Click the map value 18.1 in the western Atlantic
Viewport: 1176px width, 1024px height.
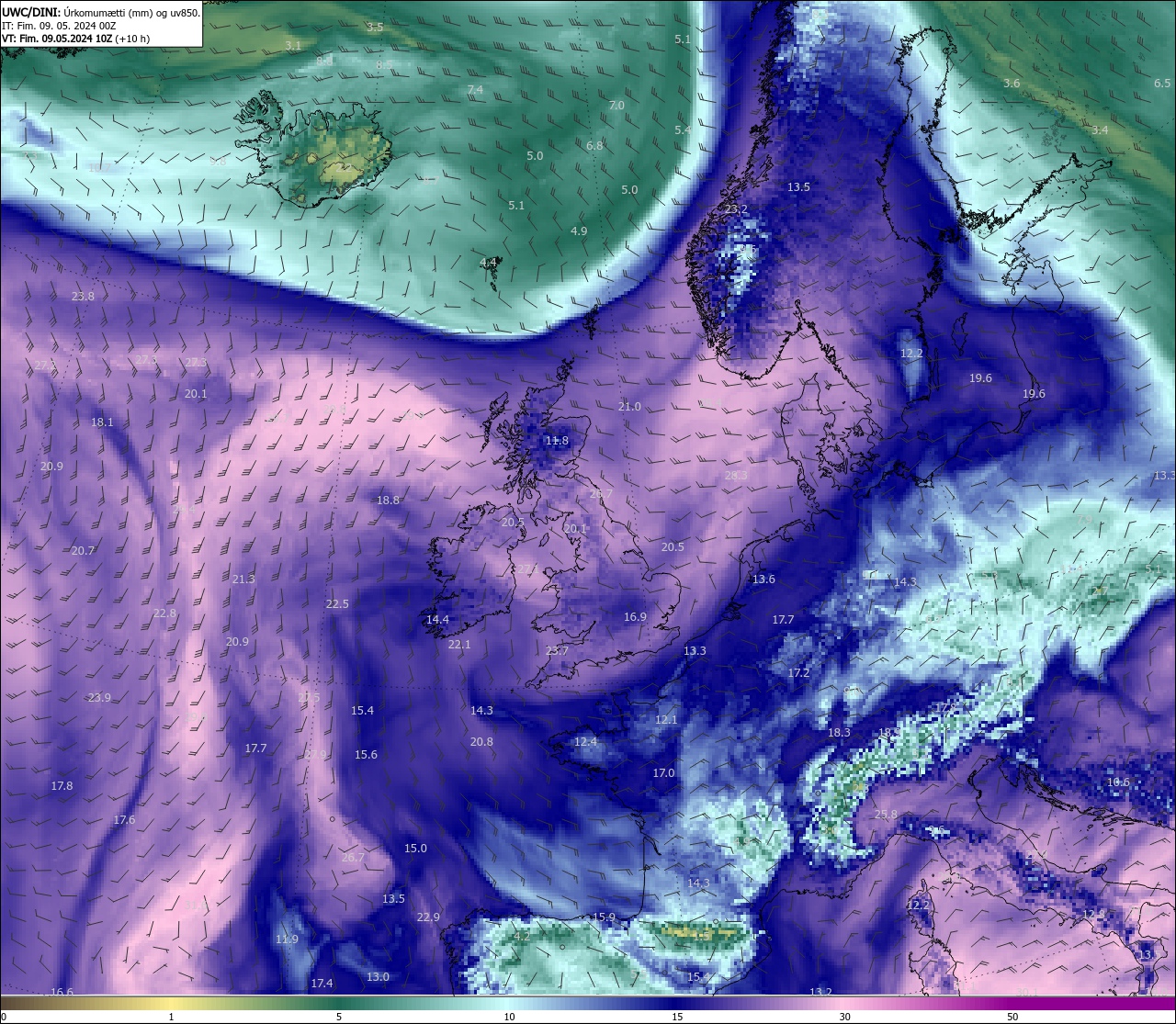click(x=103, y=422)
